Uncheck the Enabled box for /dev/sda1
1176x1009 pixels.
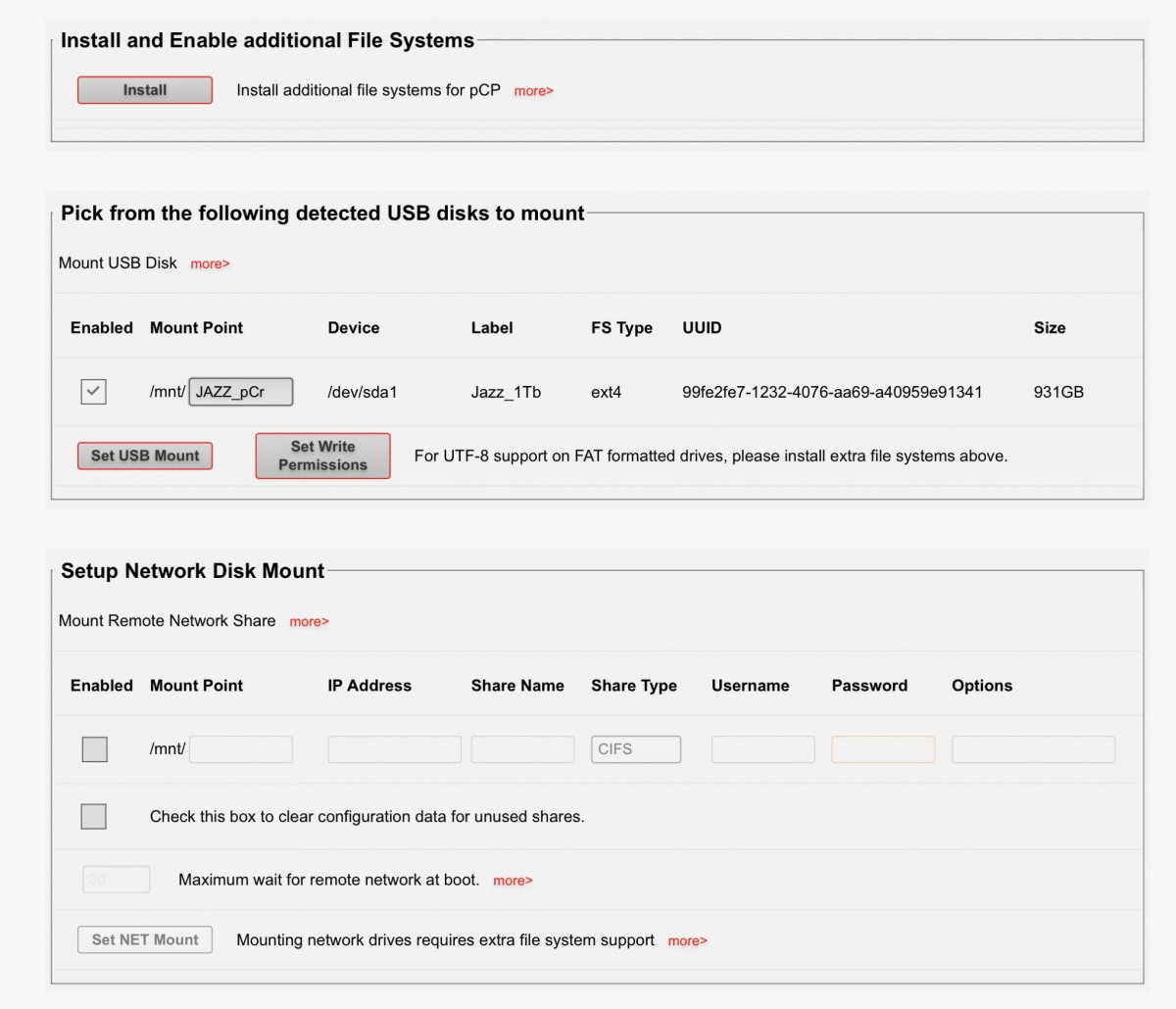tap(93, 392)
